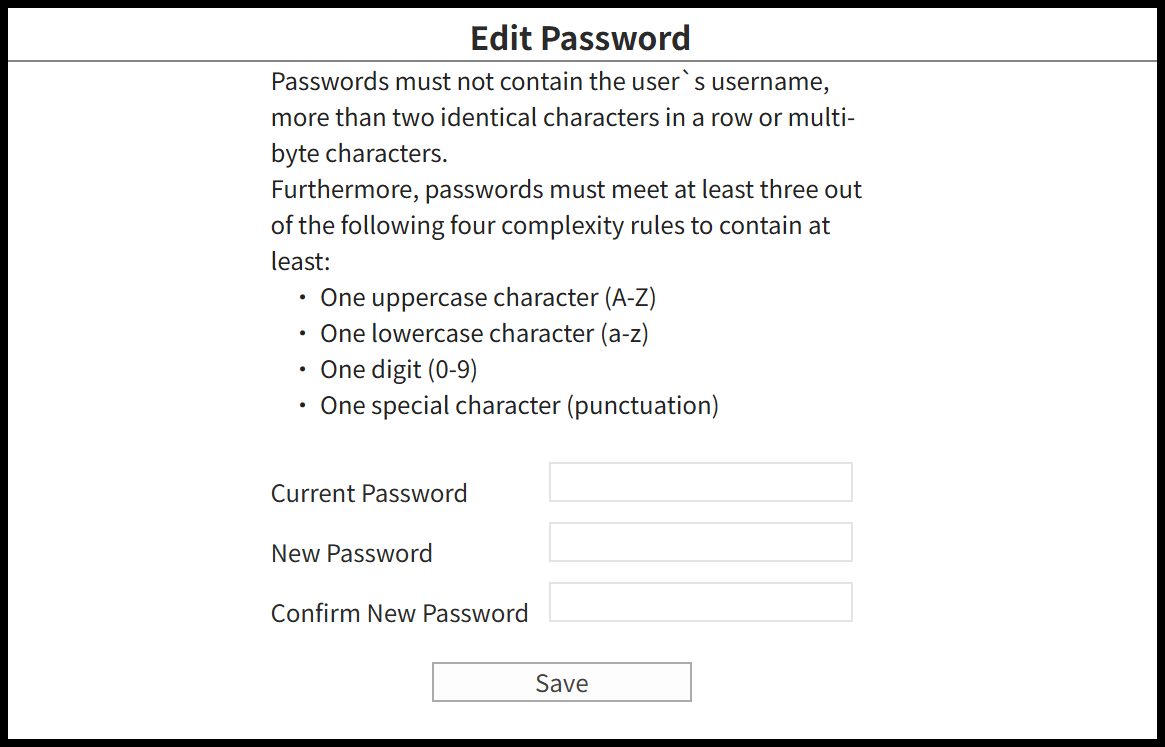Click the lowercase character (a-z) rule

[484, 334]
